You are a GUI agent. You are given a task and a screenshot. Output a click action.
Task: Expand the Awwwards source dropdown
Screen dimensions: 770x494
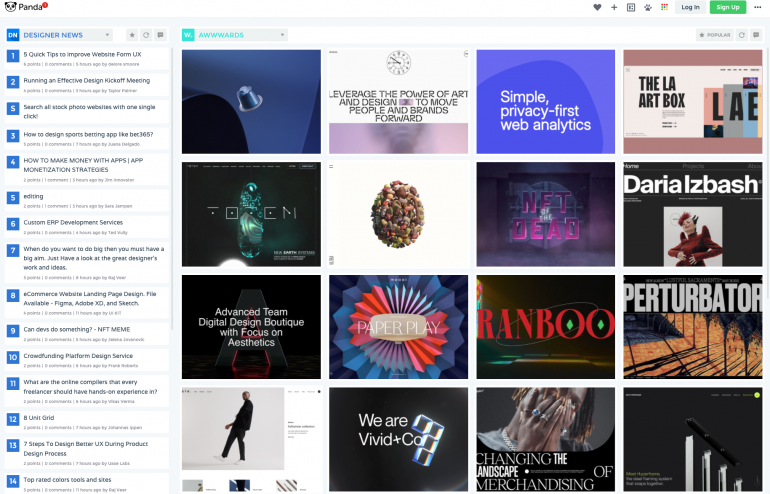pos(282,35)
